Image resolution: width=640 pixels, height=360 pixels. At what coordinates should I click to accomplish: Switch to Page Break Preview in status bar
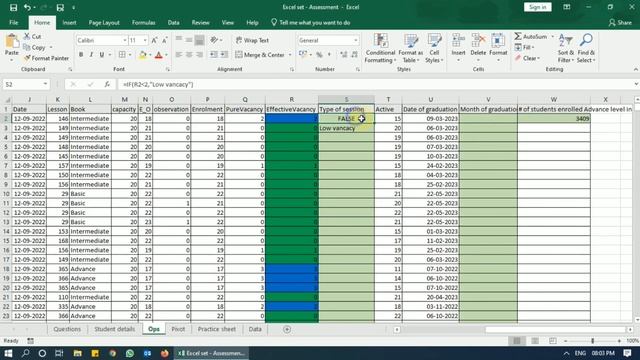pyautogui.click(x=553, y=341)
